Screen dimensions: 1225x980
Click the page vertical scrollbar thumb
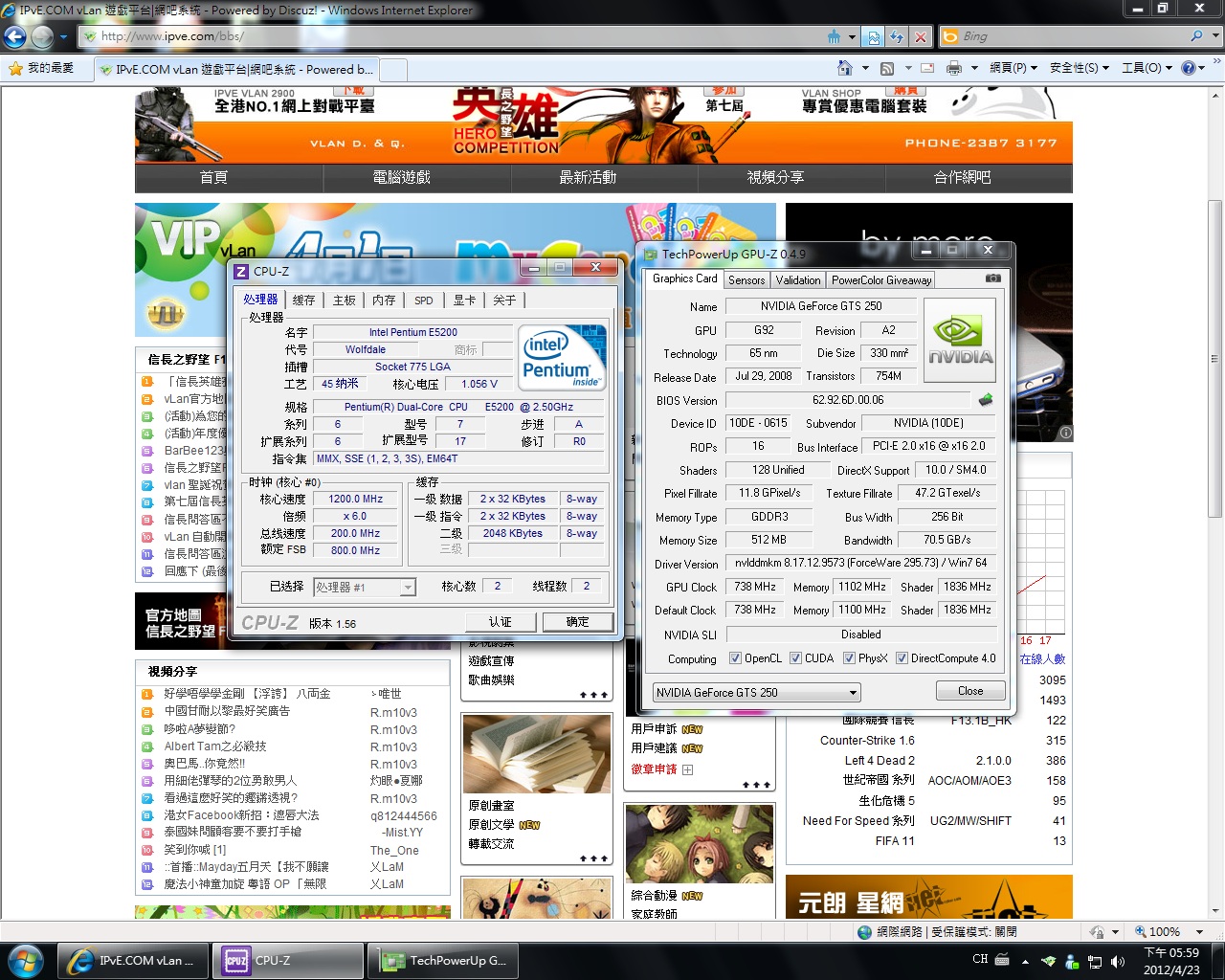tap(1215, 359)
